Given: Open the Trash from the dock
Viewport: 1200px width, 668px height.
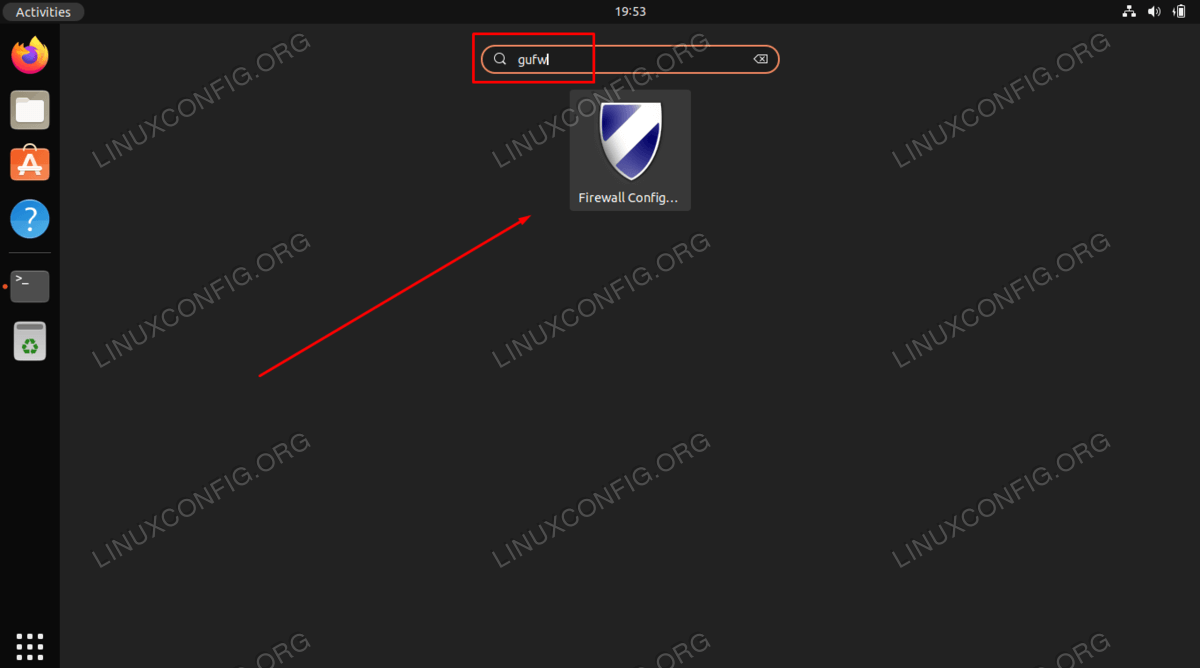Looking at the screenshot, I should click(x=30, y=341).
